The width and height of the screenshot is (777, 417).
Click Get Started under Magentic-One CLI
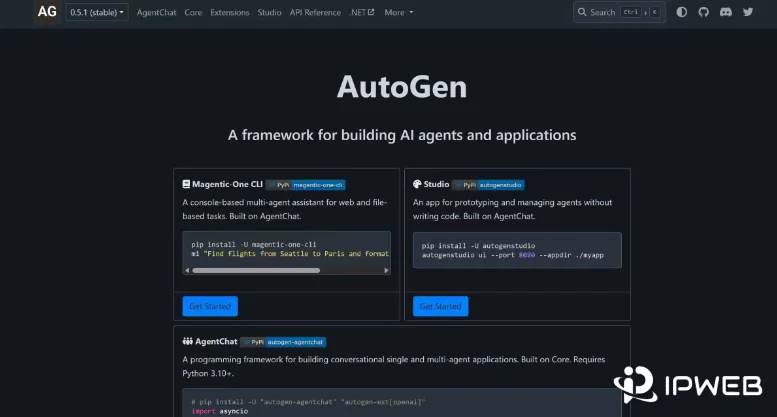pos(210,306)
